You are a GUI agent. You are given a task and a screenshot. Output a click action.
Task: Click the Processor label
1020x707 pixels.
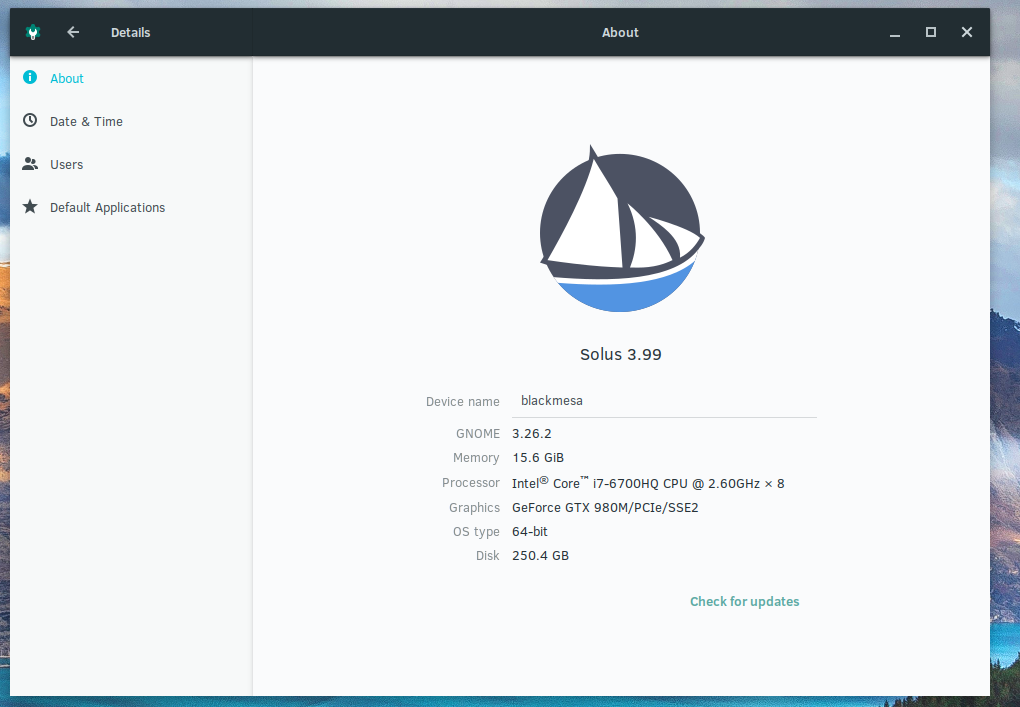(x=470, y=483)
